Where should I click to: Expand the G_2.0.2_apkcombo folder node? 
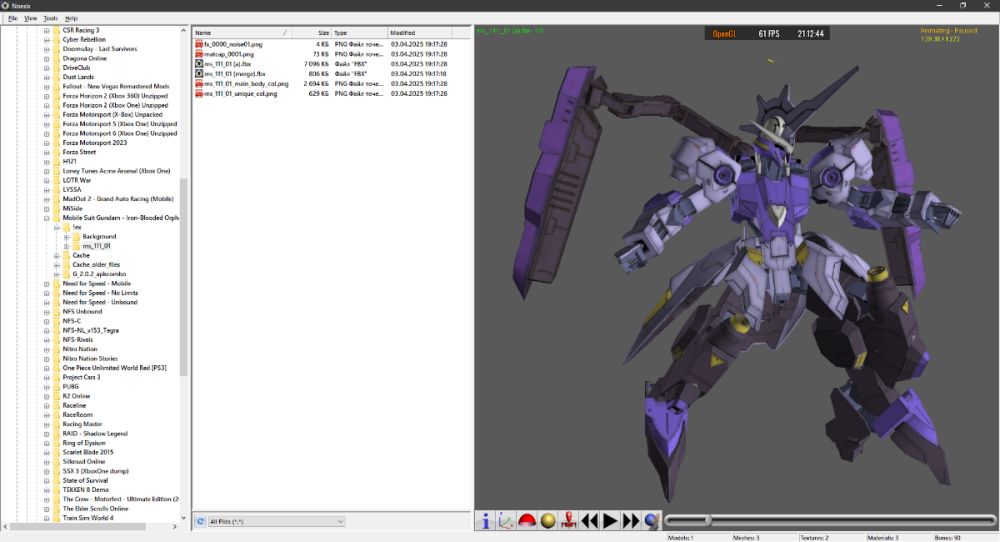coord(57,274)
